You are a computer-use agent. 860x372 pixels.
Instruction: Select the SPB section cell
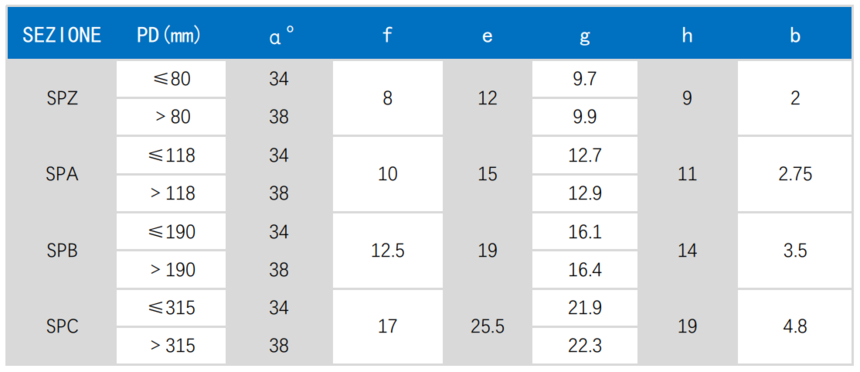point(62,251)
